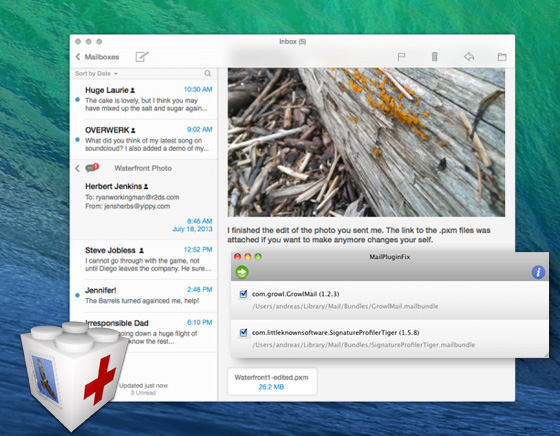Screen dimensions: 560x436
Task: Click the July 18, 2013 date
Action: [192, 229]
